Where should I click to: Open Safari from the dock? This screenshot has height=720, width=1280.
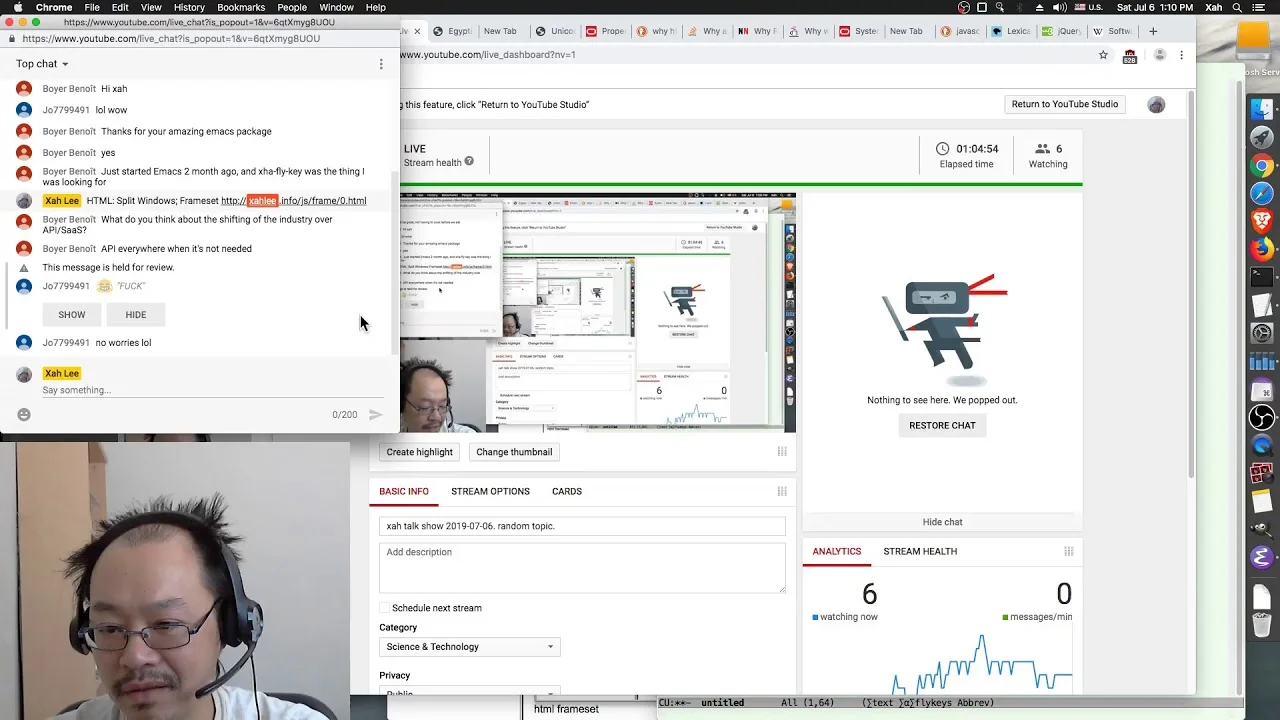(1262, 193)
